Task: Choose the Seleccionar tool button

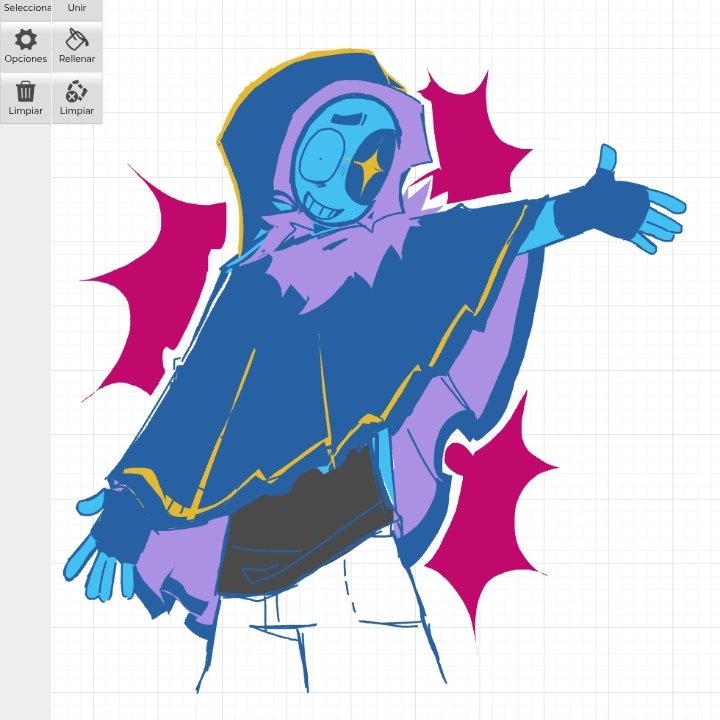Action: point(25,10)
